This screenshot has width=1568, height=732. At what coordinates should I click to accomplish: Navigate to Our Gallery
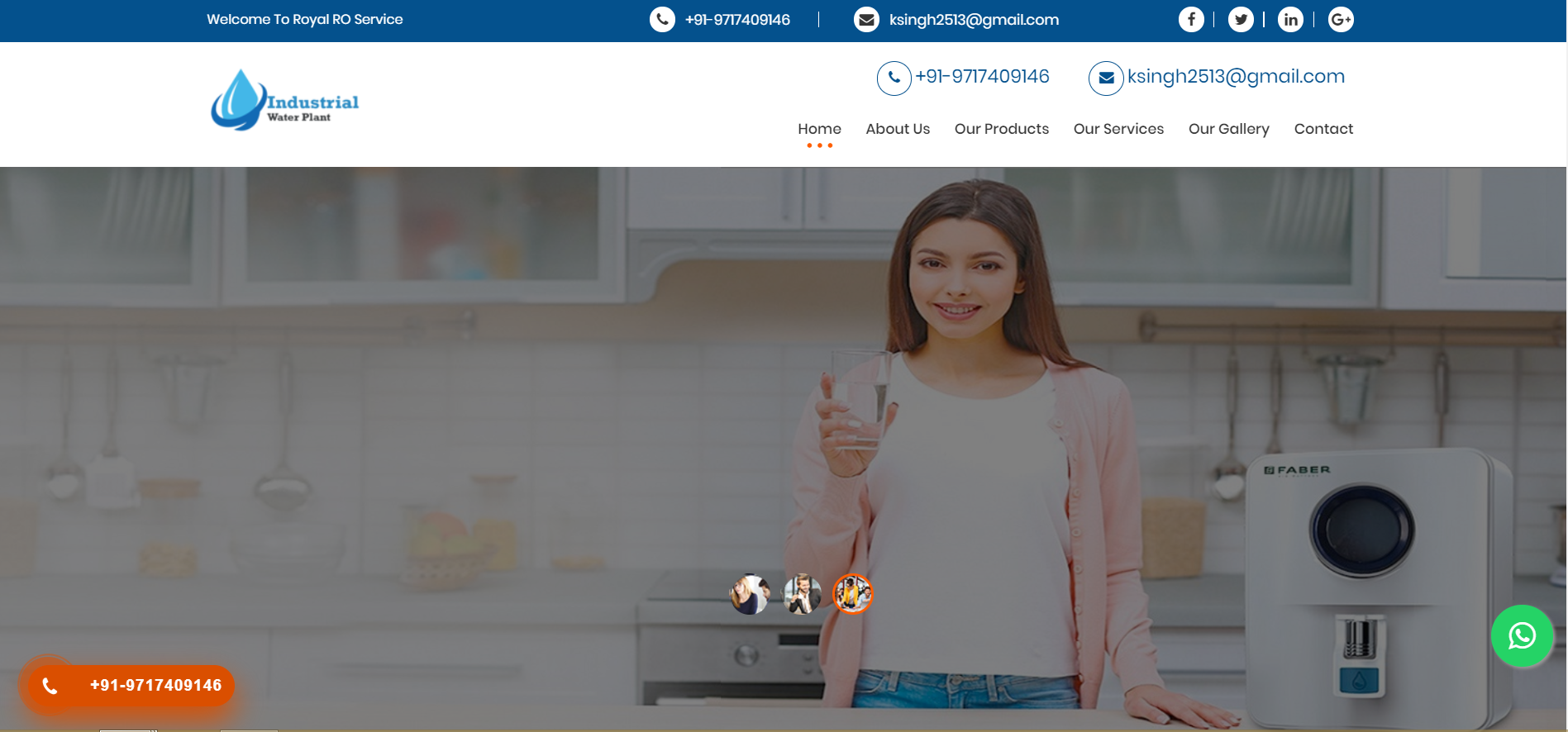point(1228,129)
